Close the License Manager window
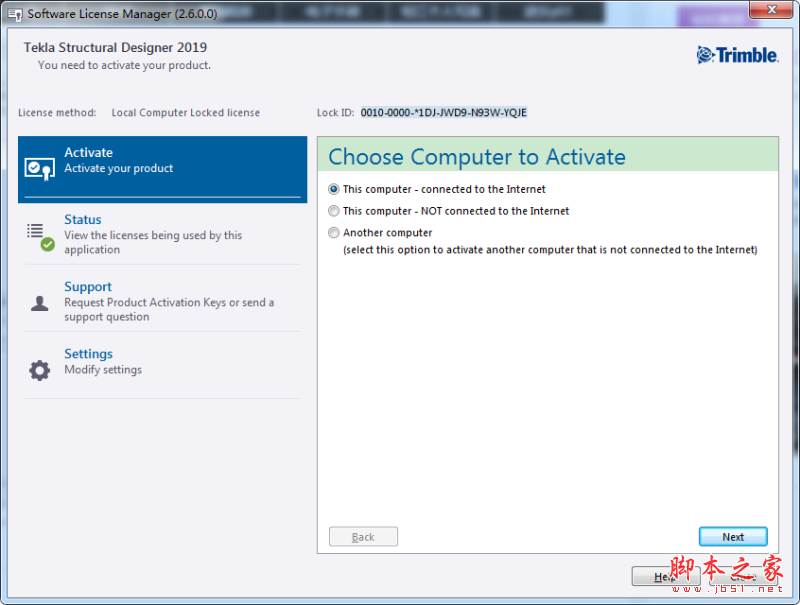This screenshot has height=605, width=800. tap(771, 10)
